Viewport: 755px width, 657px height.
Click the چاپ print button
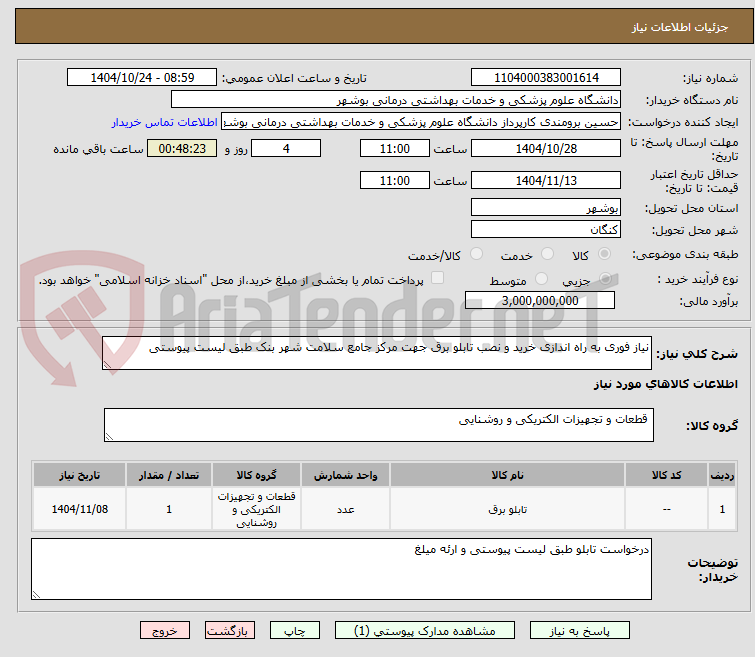pyautogui.click(x=295, y=631)
